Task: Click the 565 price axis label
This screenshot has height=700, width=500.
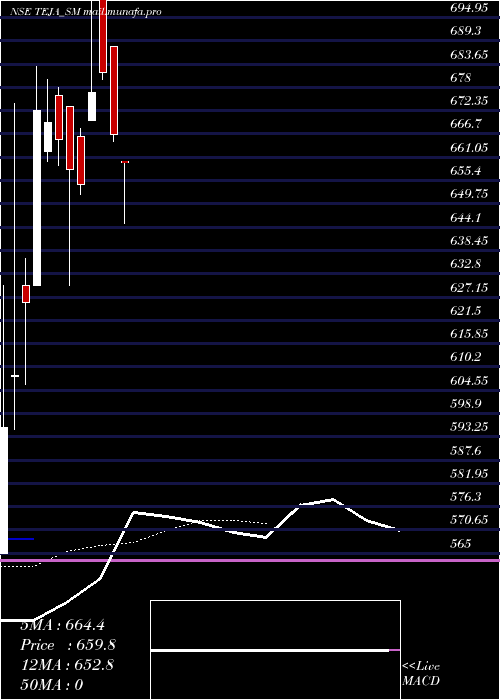Action: [461, 544]
